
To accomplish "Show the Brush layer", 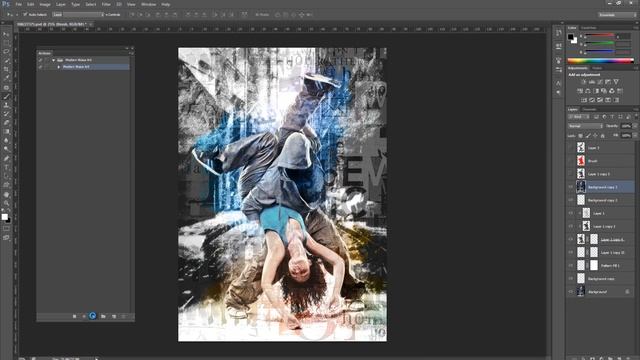I will [571, 161].
